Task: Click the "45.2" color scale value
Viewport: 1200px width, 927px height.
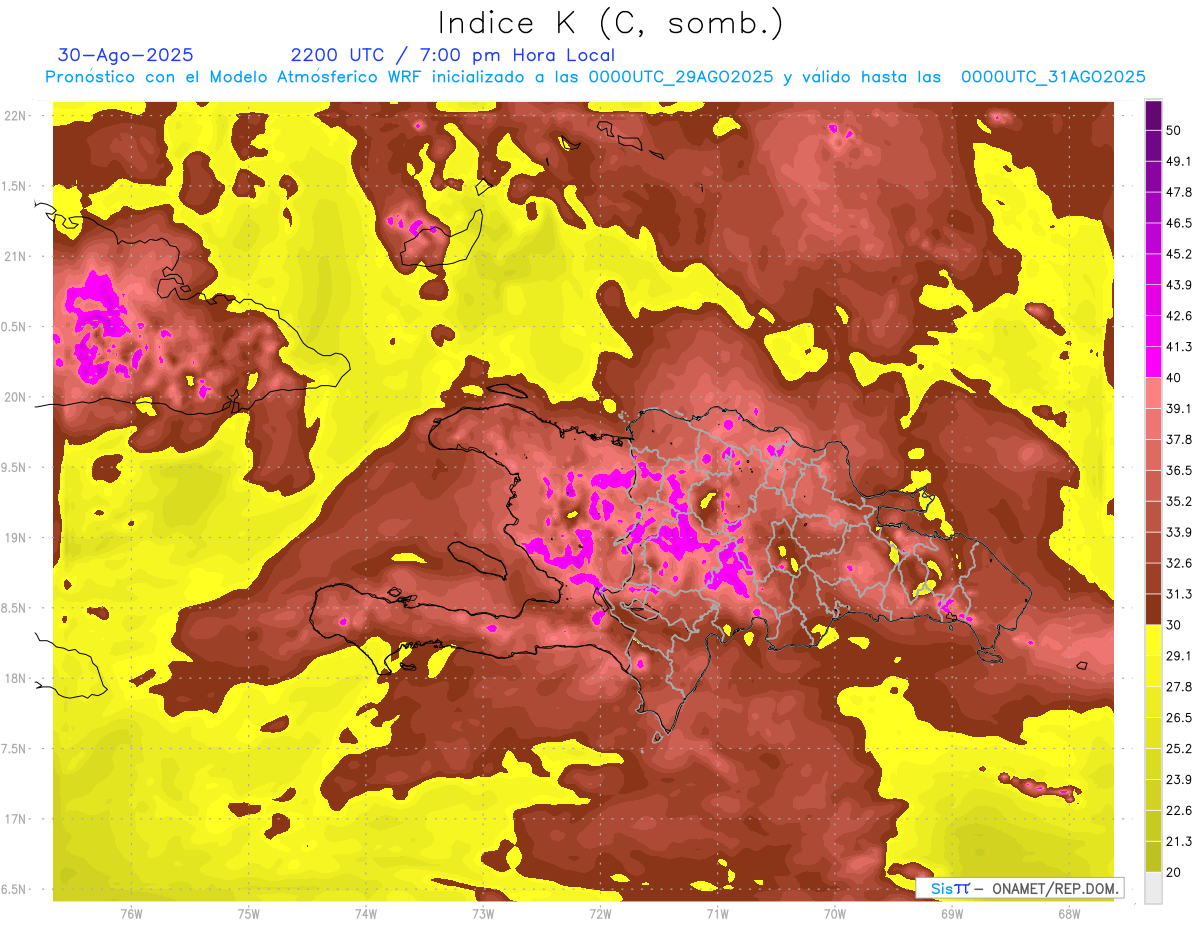Action: click(x=1179, y=253)
